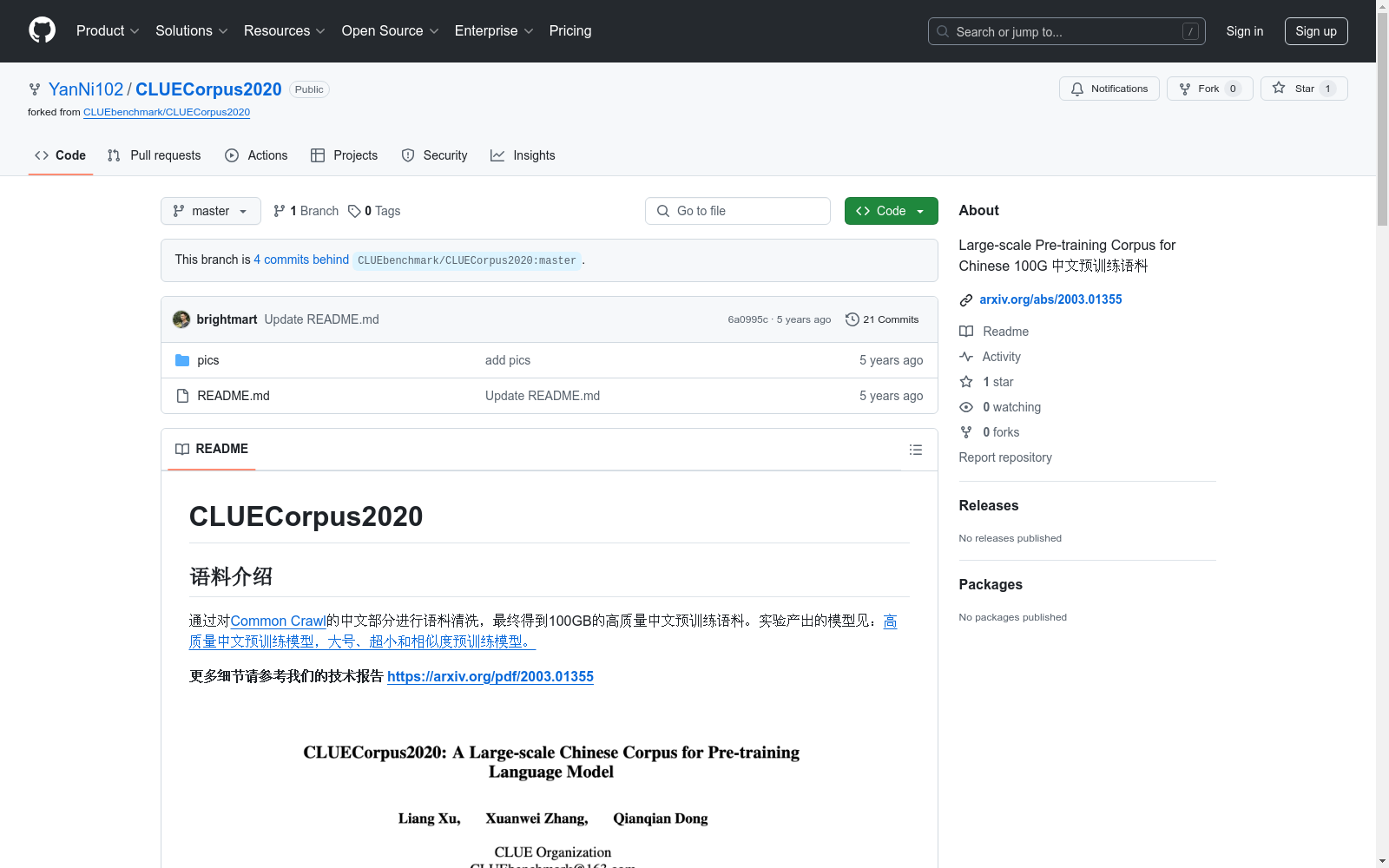Expand the Product menu

tap(107, 31)
